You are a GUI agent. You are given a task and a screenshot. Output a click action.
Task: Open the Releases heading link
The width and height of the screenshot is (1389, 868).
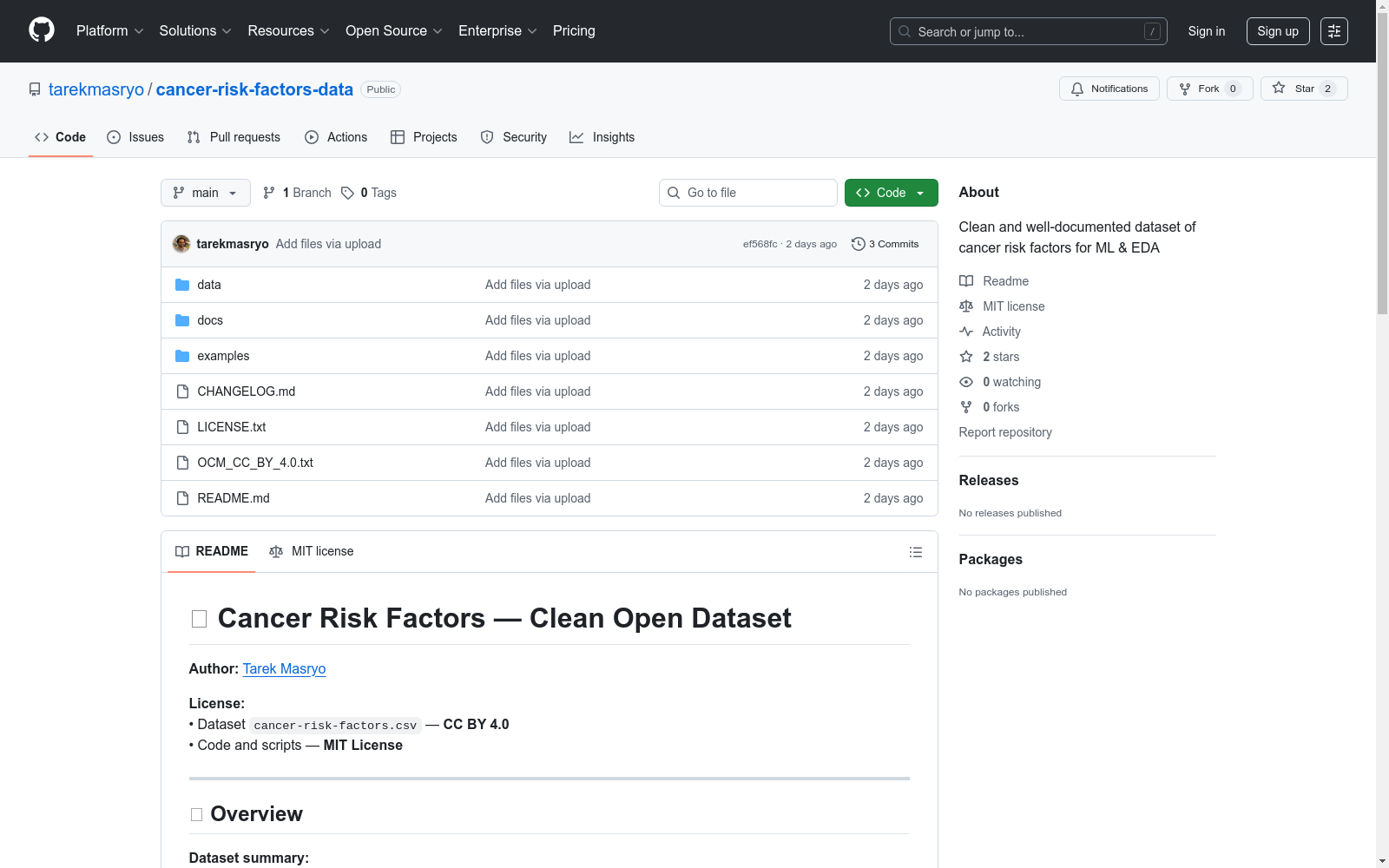coord(989,480)
